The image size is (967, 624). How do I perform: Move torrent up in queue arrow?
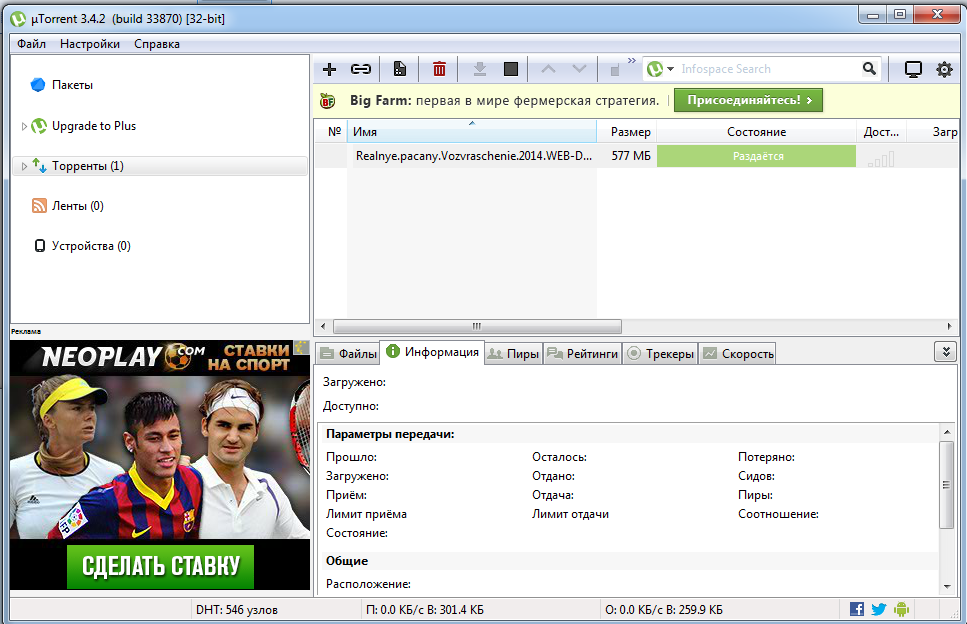click(548, 68)
